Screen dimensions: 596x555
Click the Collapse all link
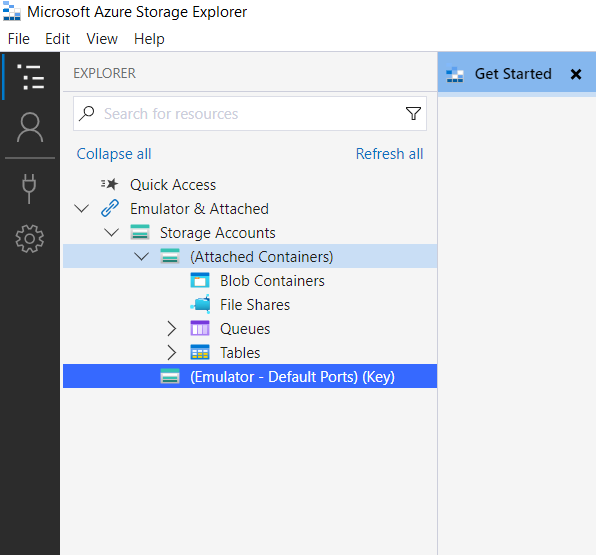114,154
